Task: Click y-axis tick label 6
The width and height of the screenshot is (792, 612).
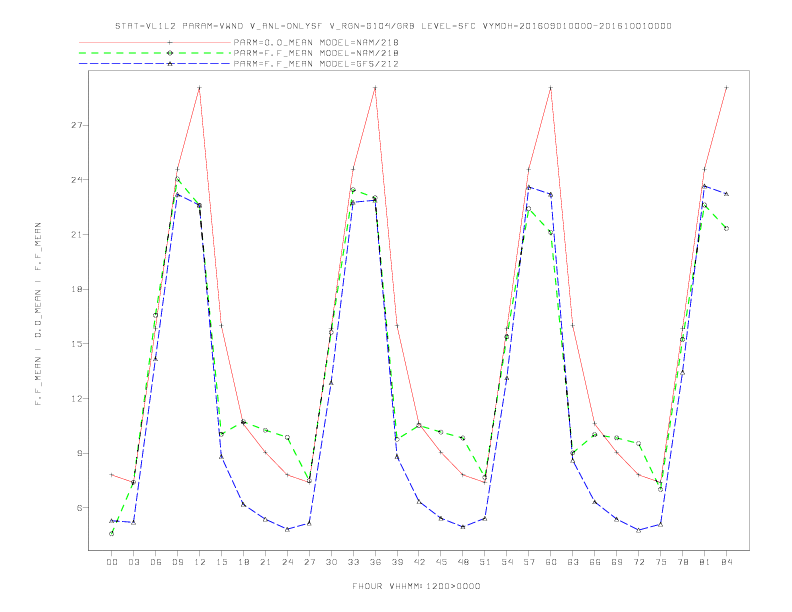Action: (x=79, y=507)
